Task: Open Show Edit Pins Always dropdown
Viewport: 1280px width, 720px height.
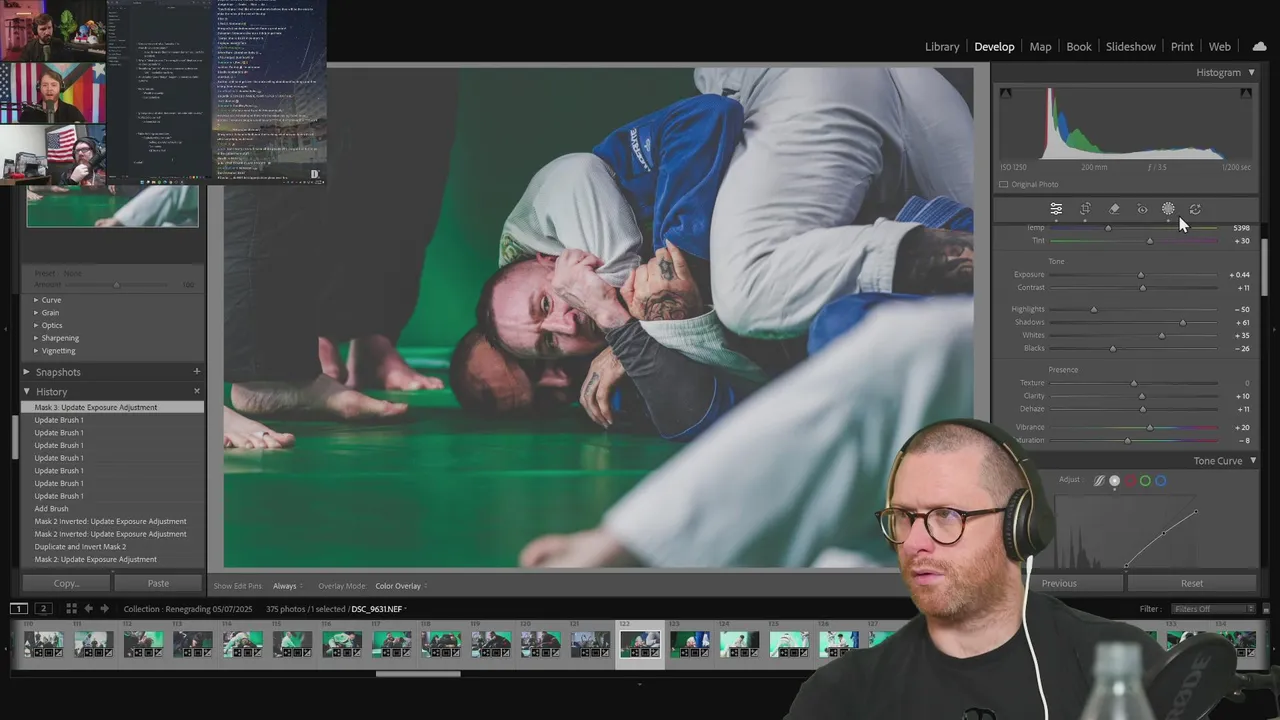Action: 287,586
